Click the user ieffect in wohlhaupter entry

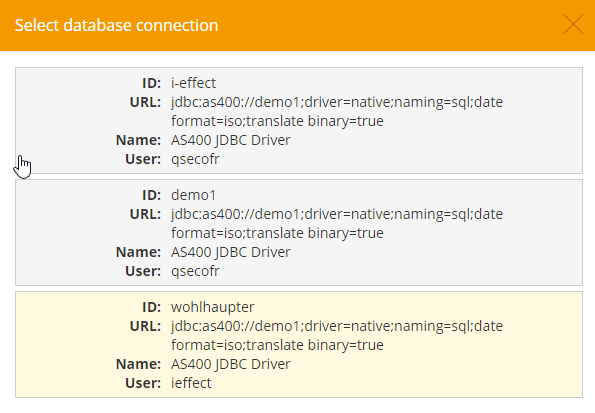point(191,383)
